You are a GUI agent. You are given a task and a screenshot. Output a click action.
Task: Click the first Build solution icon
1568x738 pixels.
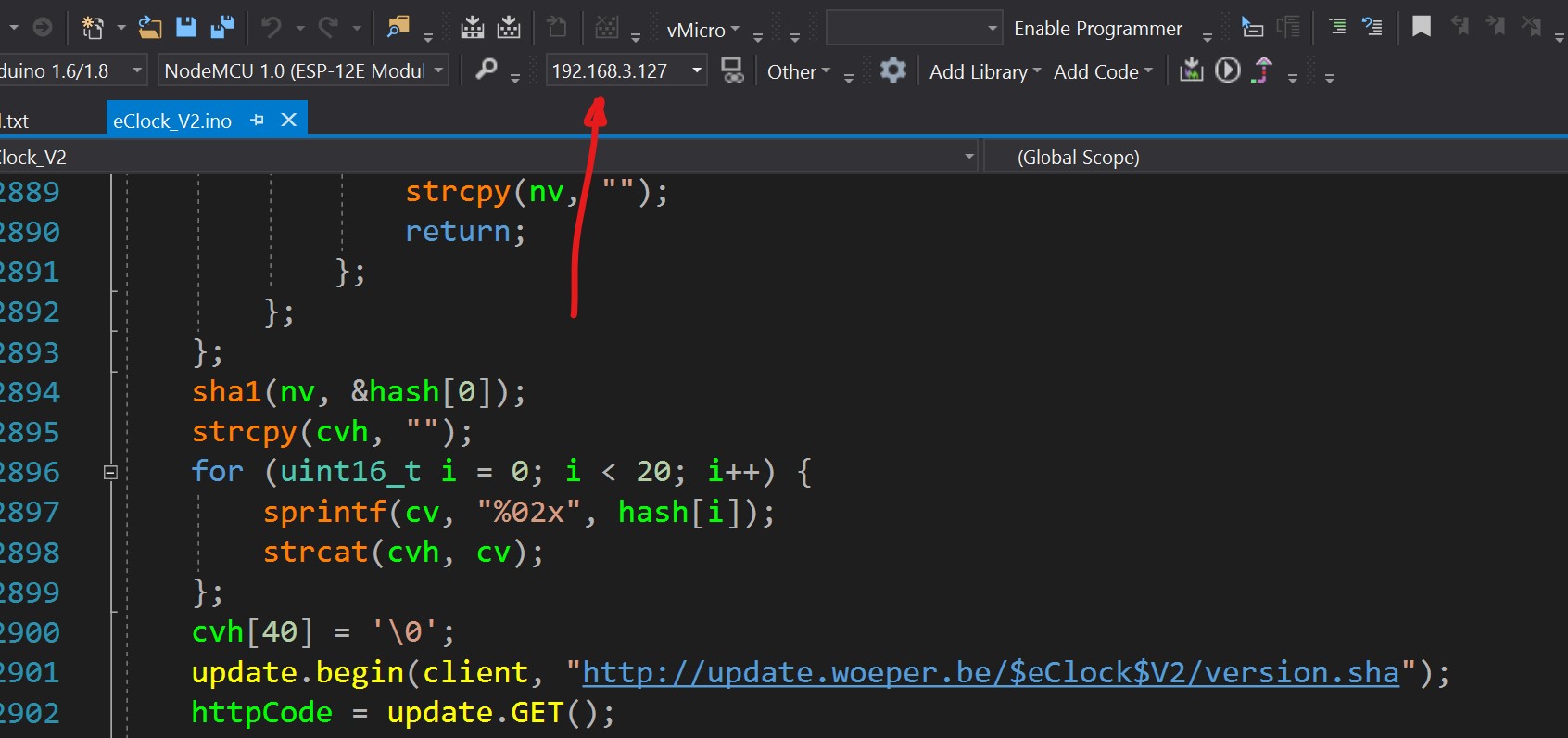coord(473,28)
